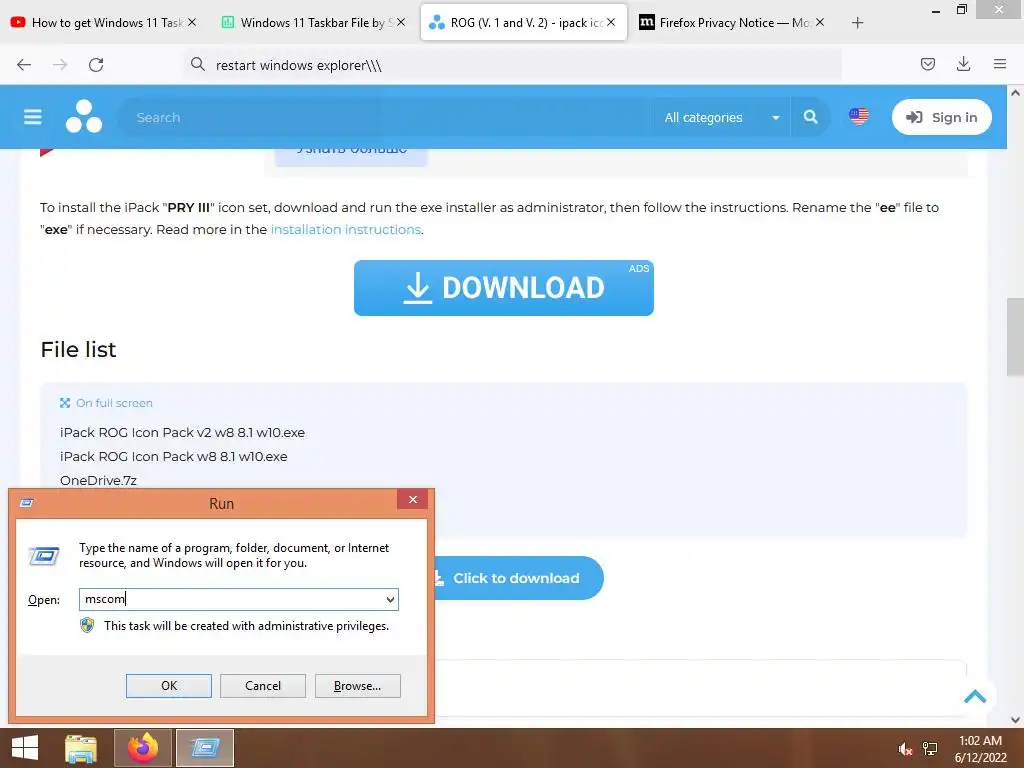
Task: Click OK in the Run dialog
Action: pos(168,686)
